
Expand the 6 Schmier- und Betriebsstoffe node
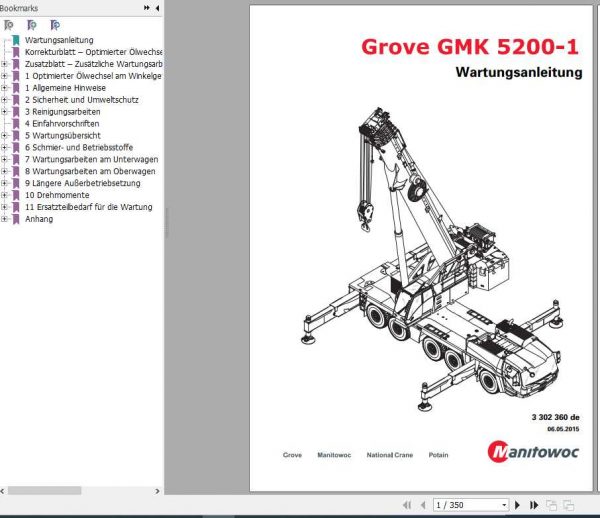click(x=4, y=147)
